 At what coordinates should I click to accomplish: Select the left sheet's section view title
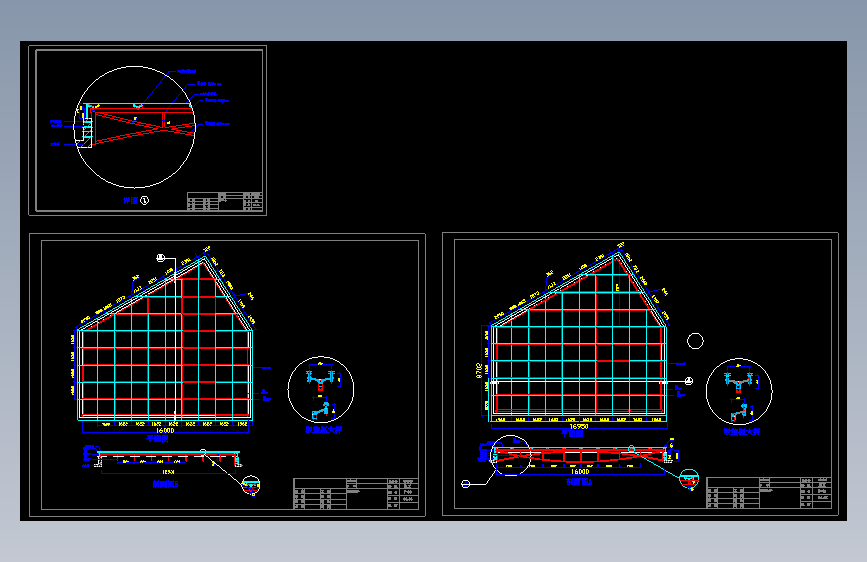coord(166,484)
